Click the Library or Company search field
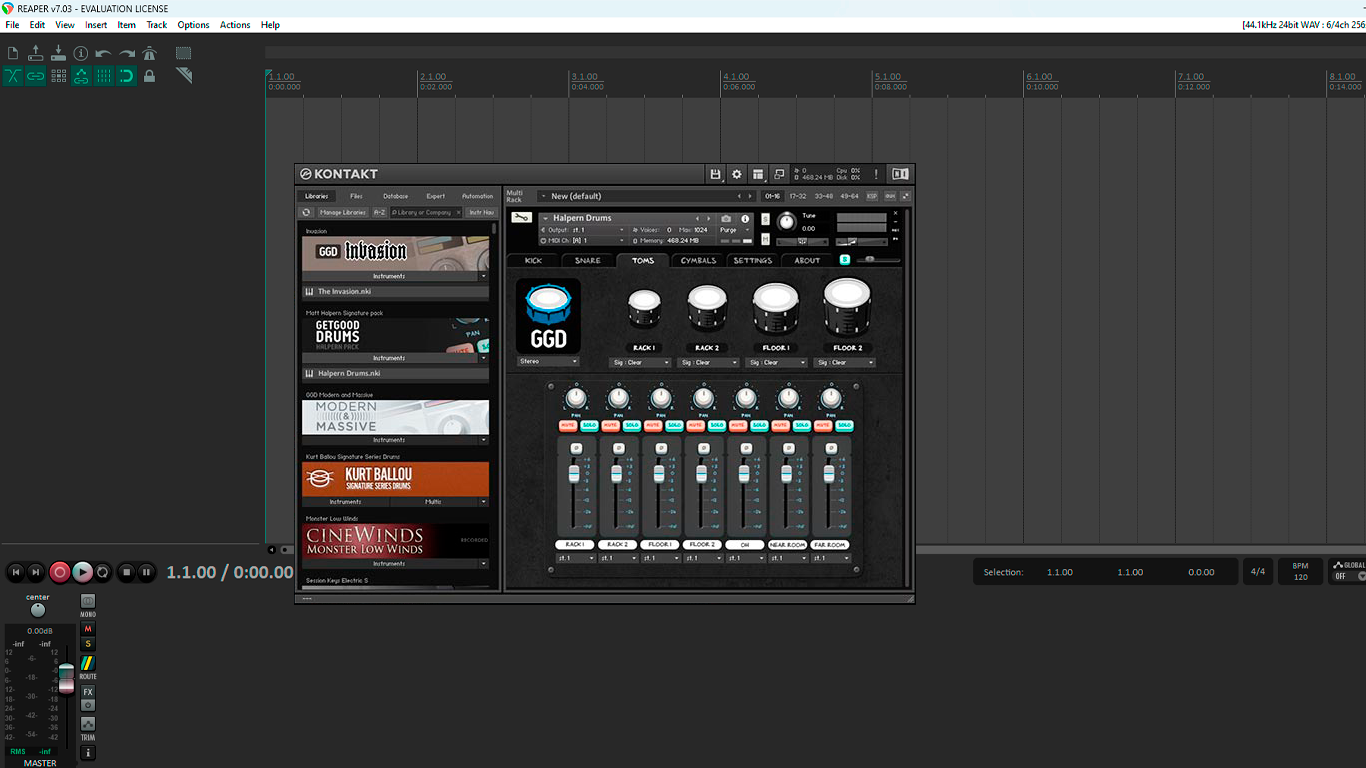This screenshot has width=1366, height=768. point(426,212)
